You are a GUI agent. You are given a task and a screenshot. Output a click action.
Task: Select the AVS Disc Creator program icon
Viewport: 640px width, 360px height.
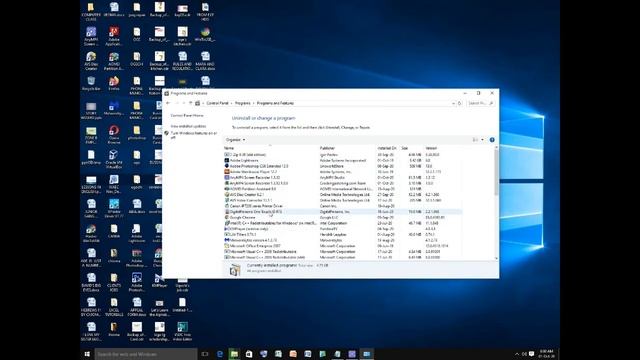[x=227, y=195]
